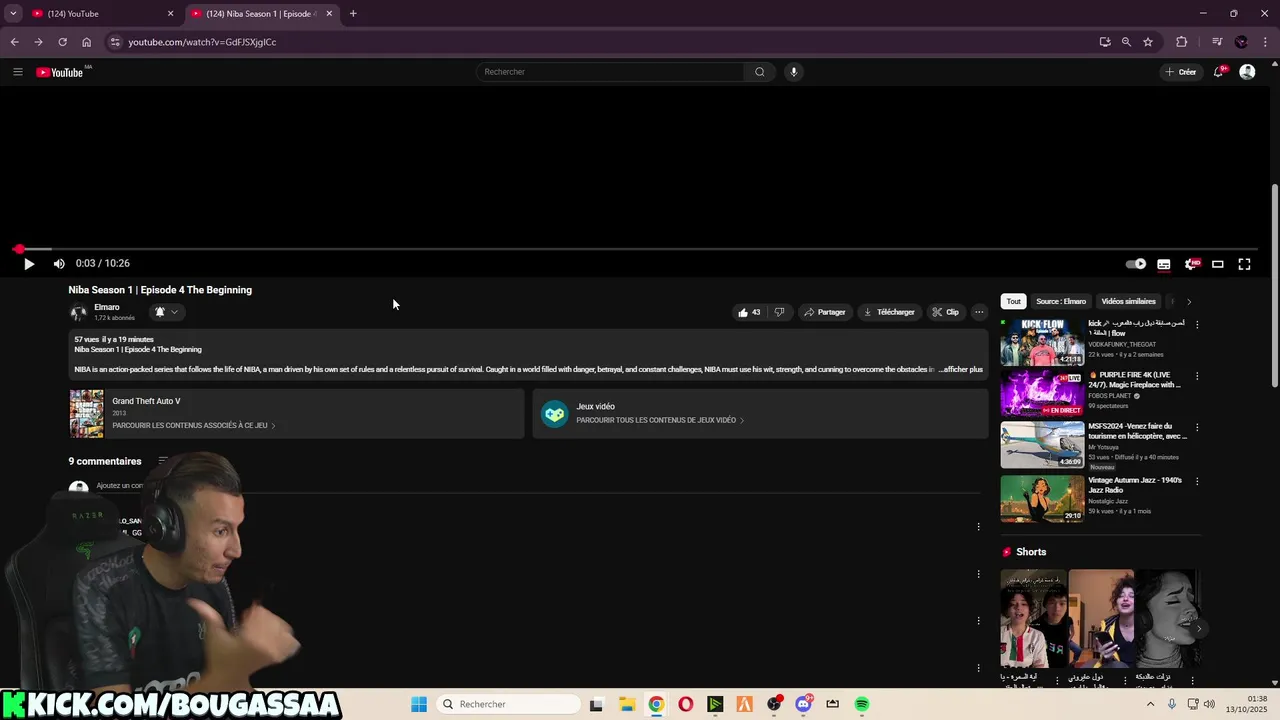Open MSFS2024 helicopter video thumbnail
Image resolution: width=1280 pixels, height=720 pixels.
click(x=1042, y=445)
